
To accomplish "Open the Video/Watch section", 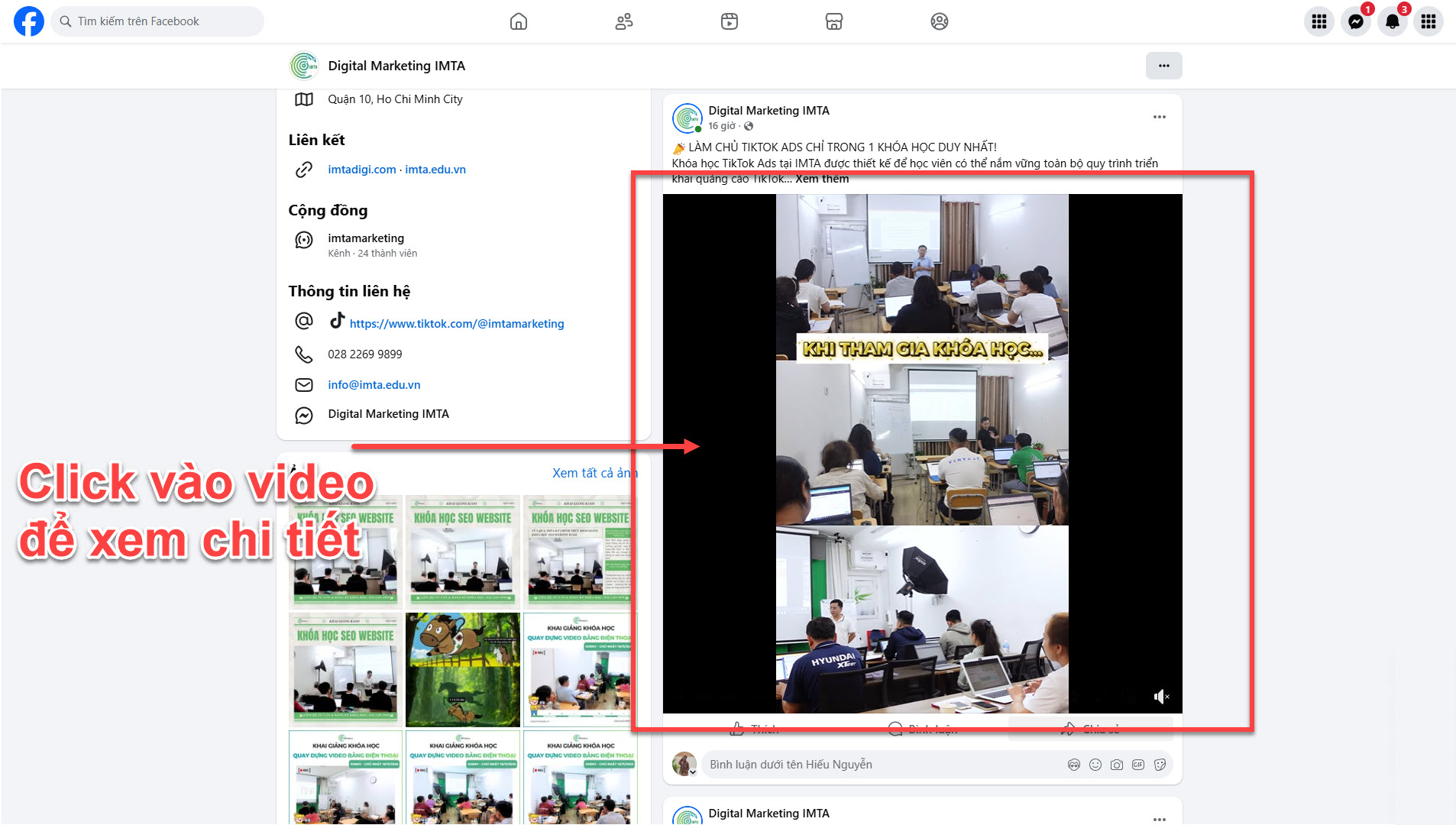I will tap(730, 21).
